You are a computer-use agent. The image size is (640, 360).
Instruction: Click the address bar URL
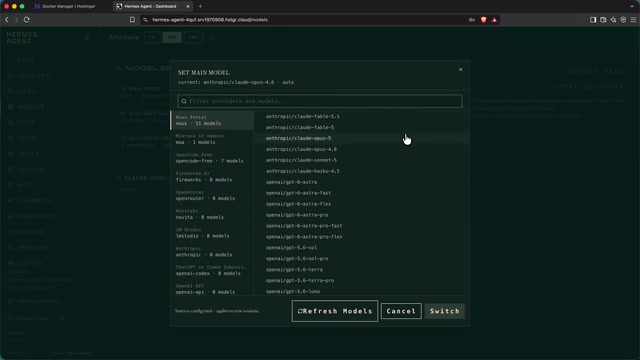[210, 20]
